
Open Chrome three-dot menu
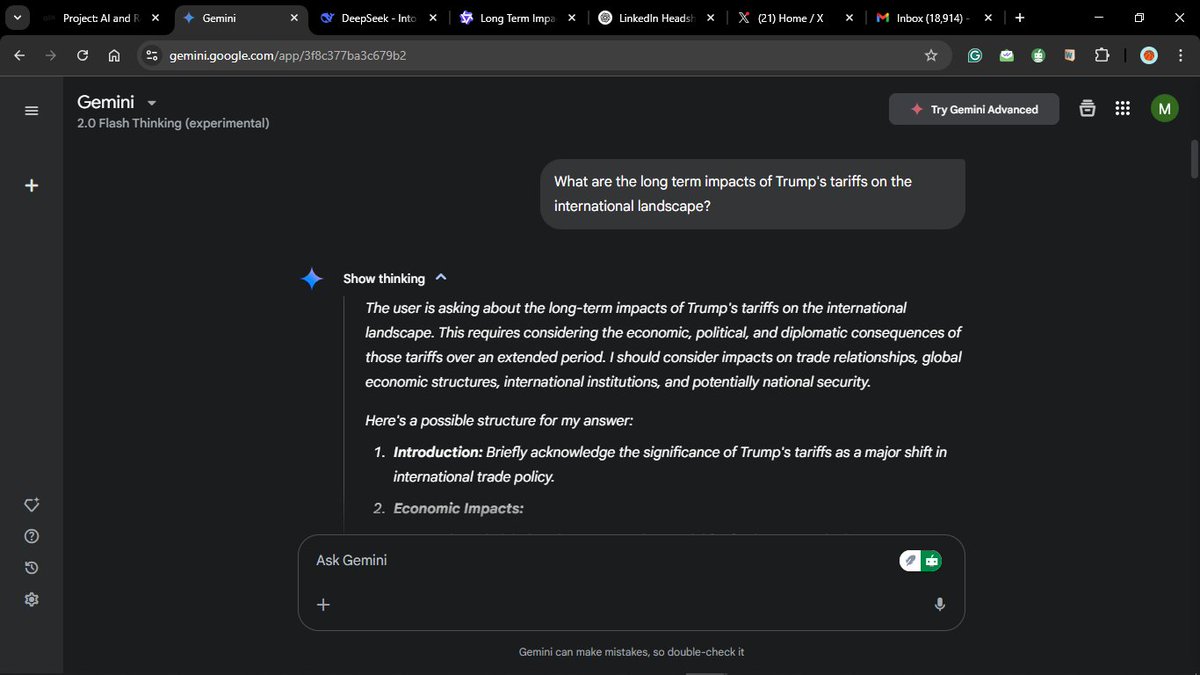click(1180, 56)
